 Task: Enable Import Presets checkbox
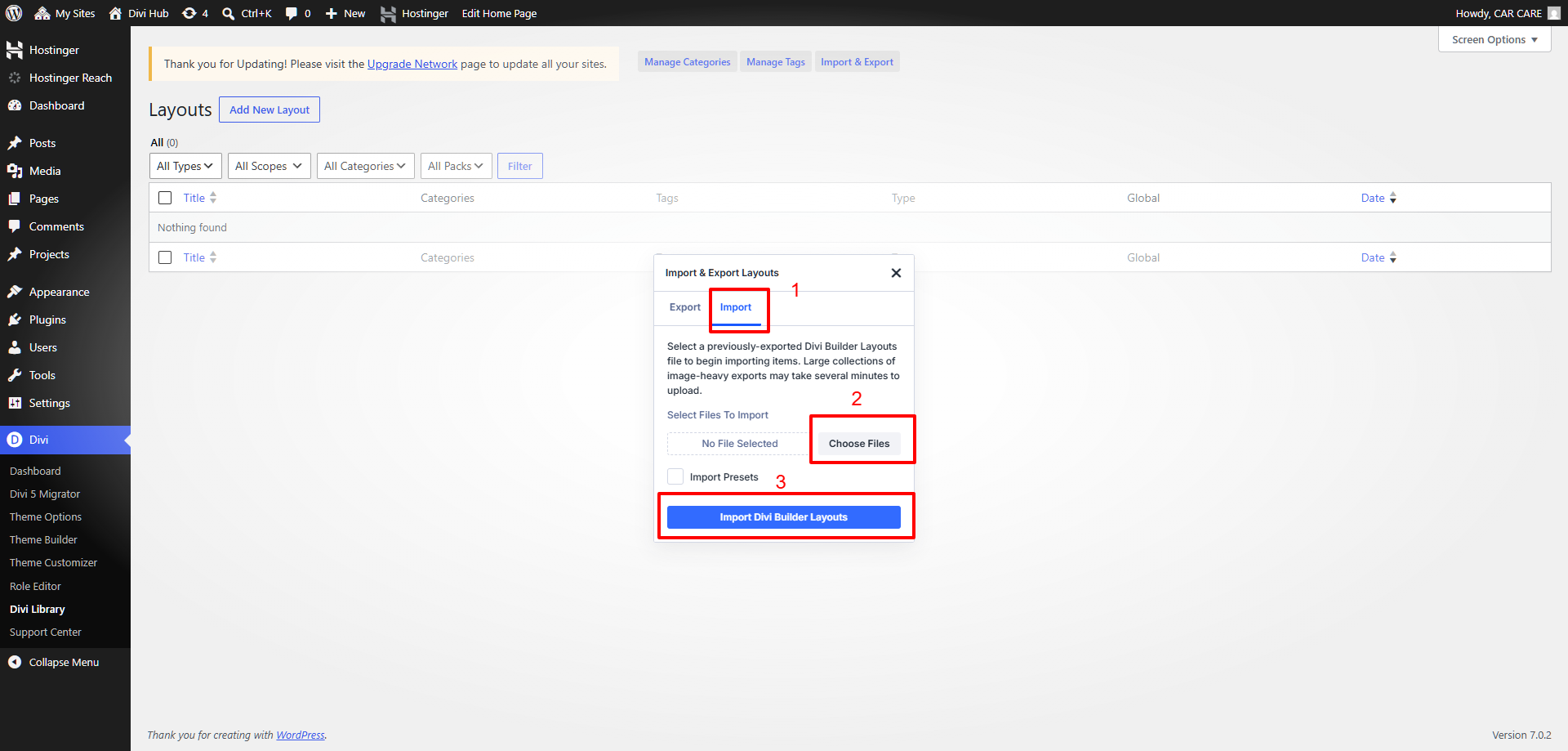pyautogui.click(x=675, y=476)
